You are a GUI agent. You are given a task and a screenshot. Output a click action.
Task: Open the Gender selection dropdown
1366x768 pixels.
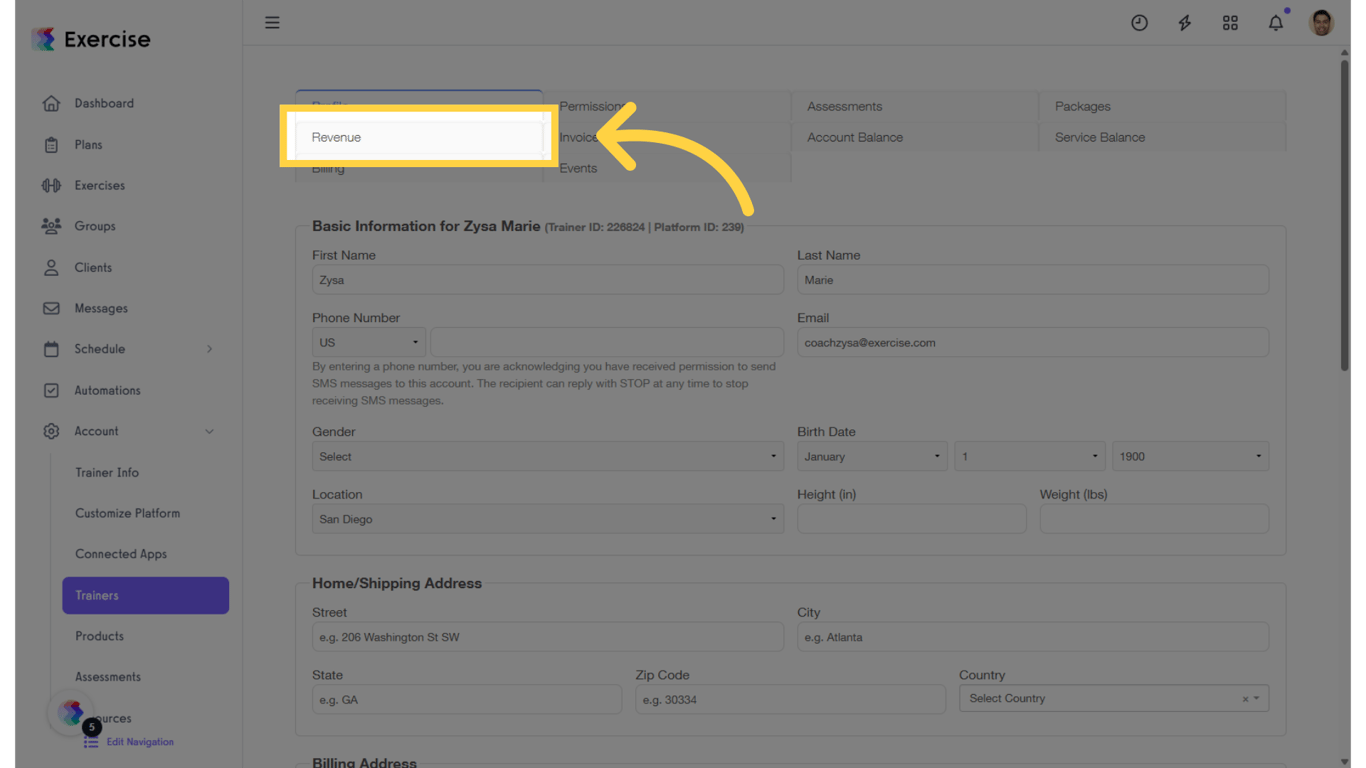pos(547,456)
